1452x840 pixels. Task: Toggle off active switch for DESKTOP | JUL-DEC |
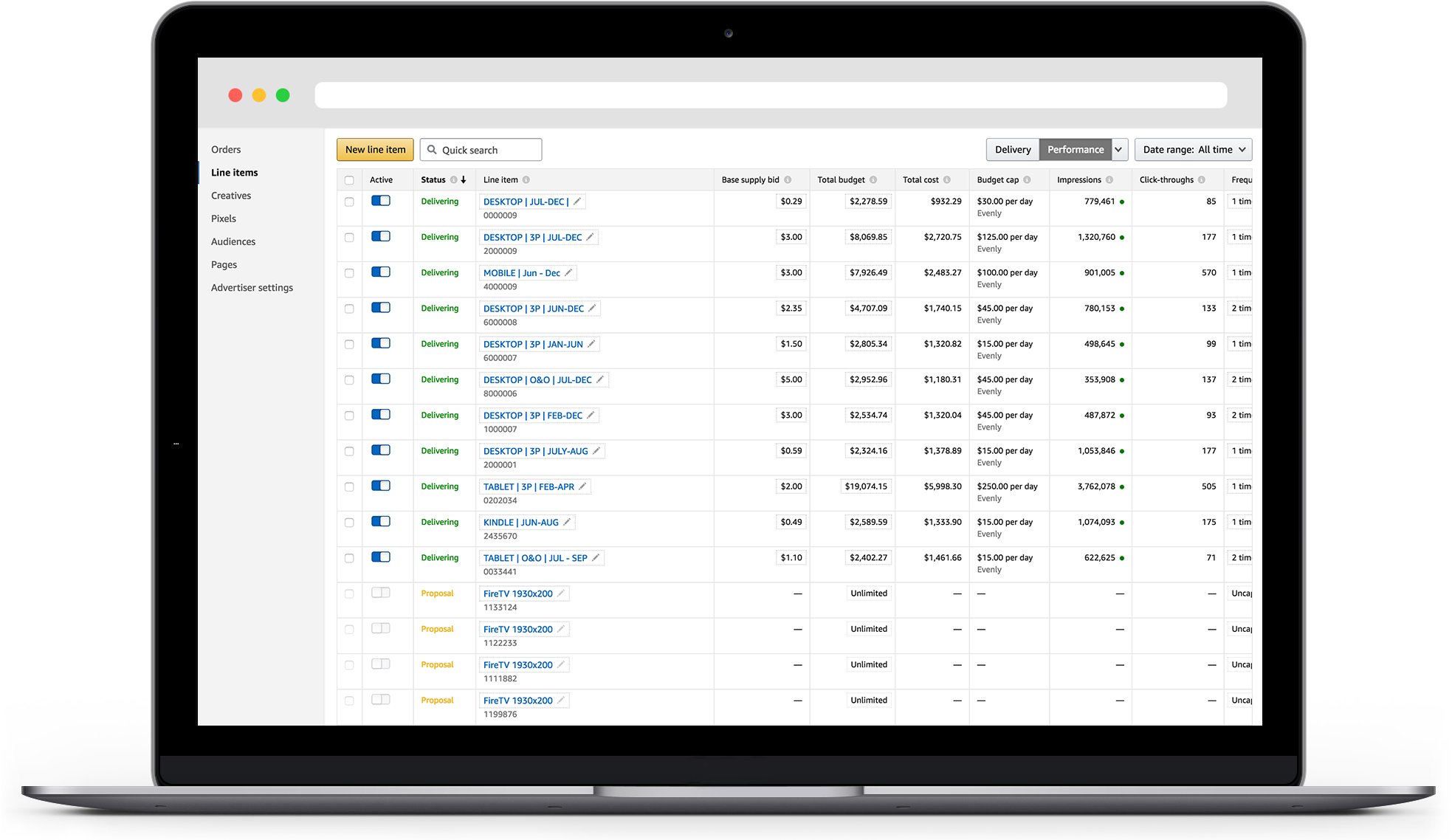(381, 201)
